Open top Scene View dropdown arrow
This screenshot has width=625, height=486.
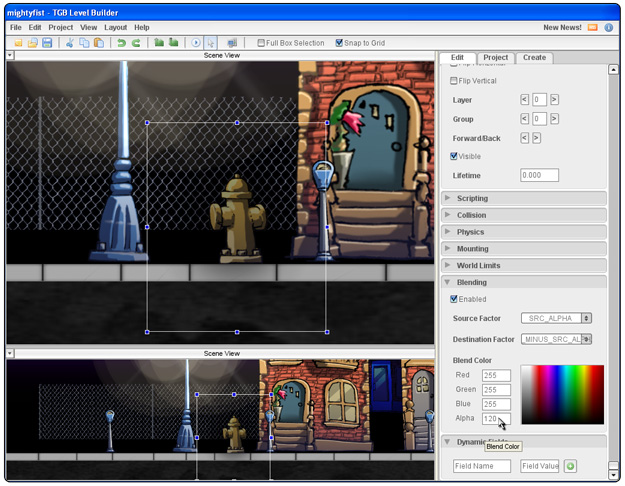10,55
